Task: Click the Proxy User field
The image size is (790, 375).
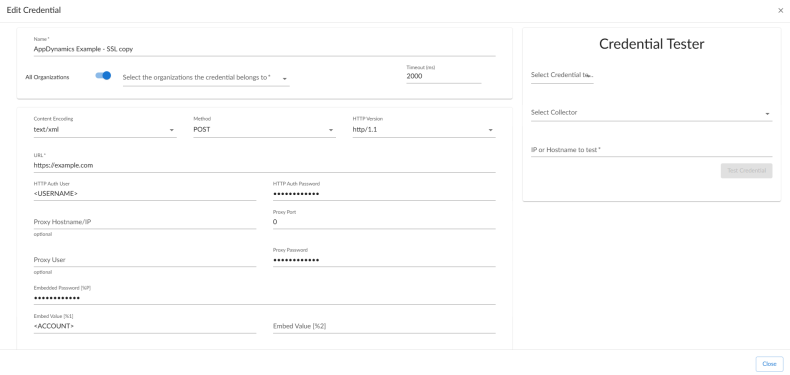Action: (x=145, y=260)
